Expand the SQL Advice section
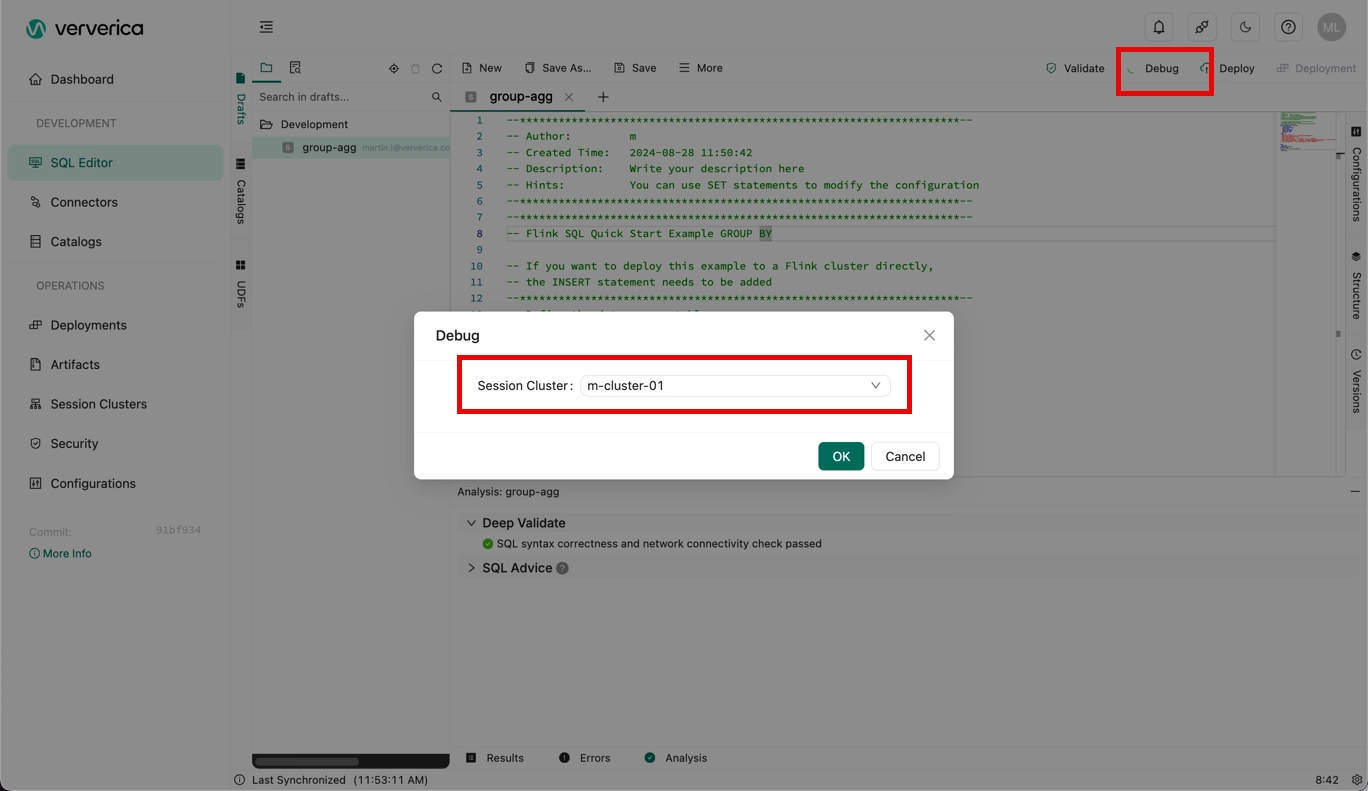 point(471,568)
